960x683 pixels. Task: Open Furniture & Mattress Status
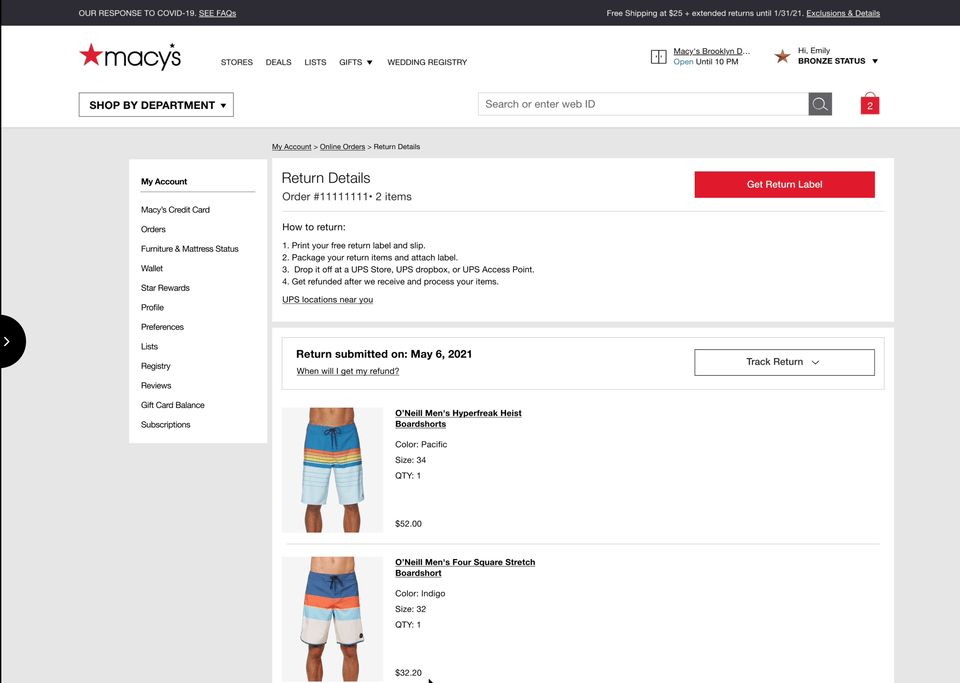(190, 249)
